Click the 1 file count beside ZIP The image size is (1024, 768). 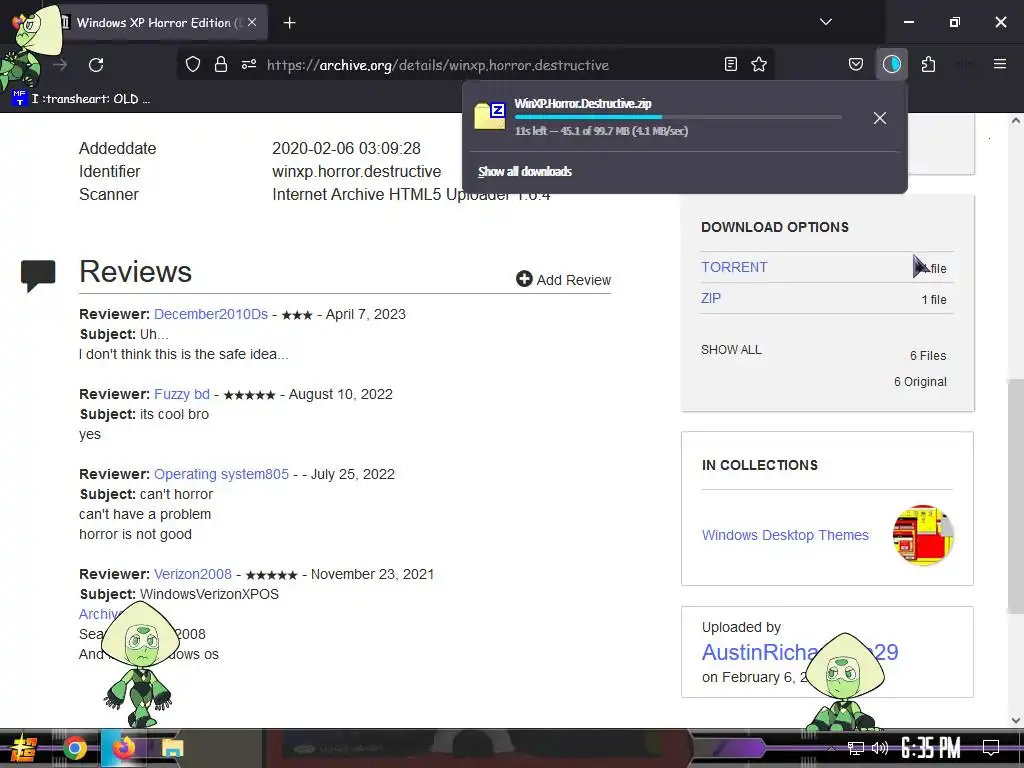(934, 300)
